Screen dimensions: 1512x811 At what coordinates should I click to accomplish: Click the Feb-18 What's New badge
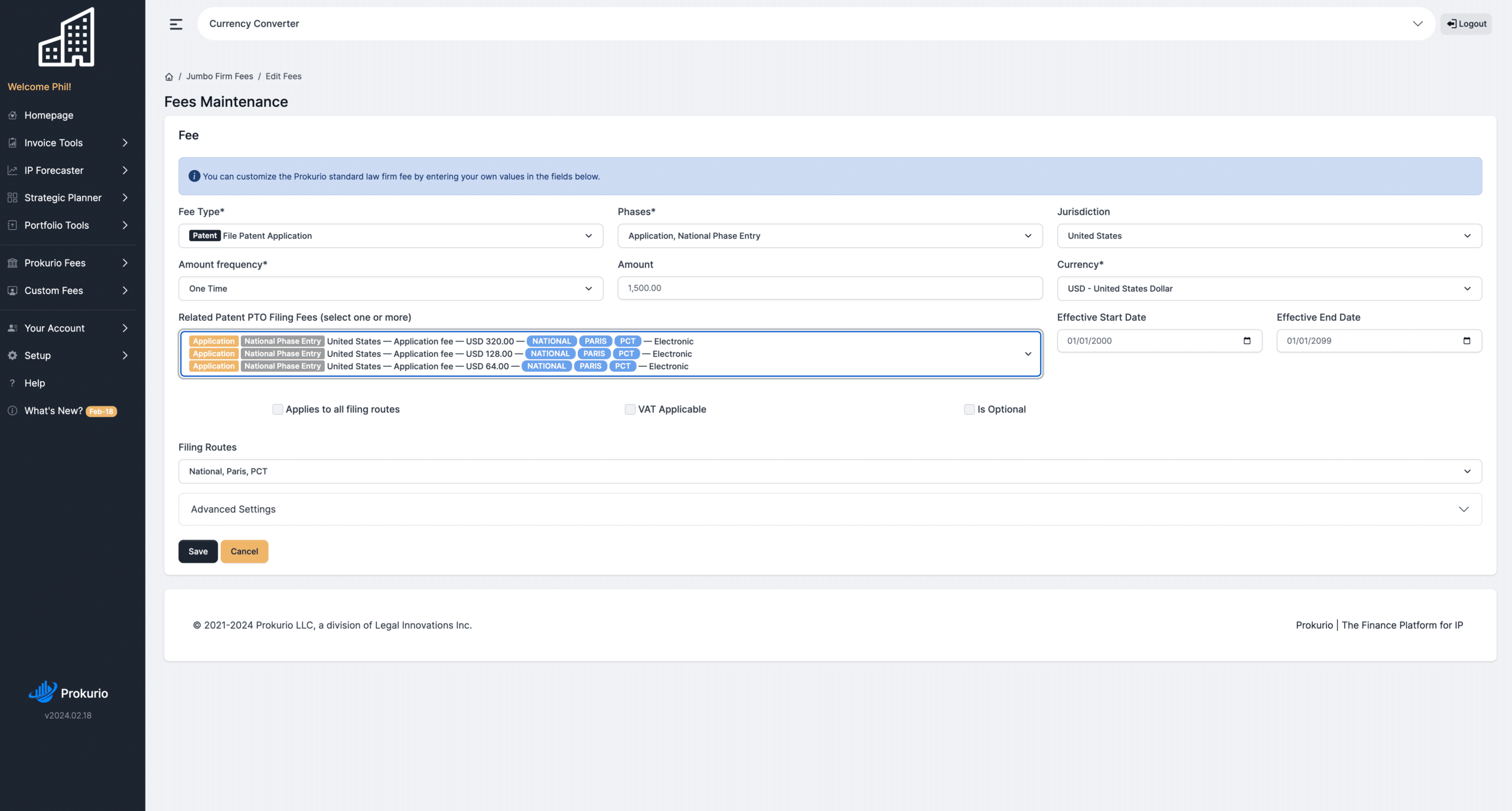pyautogui.click(x=102, y=412)
